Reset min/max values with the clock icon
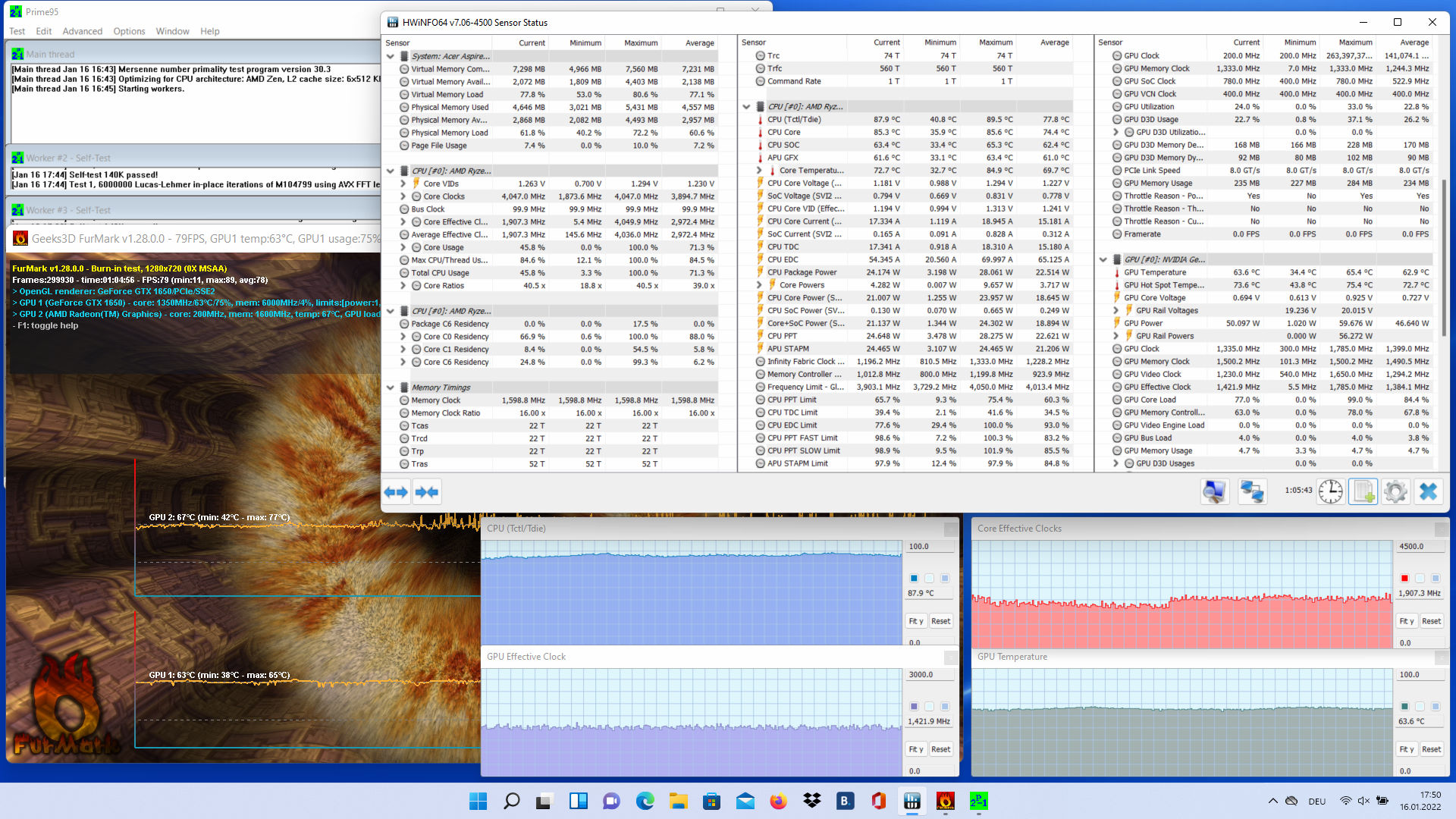 tap(1330, 491)
